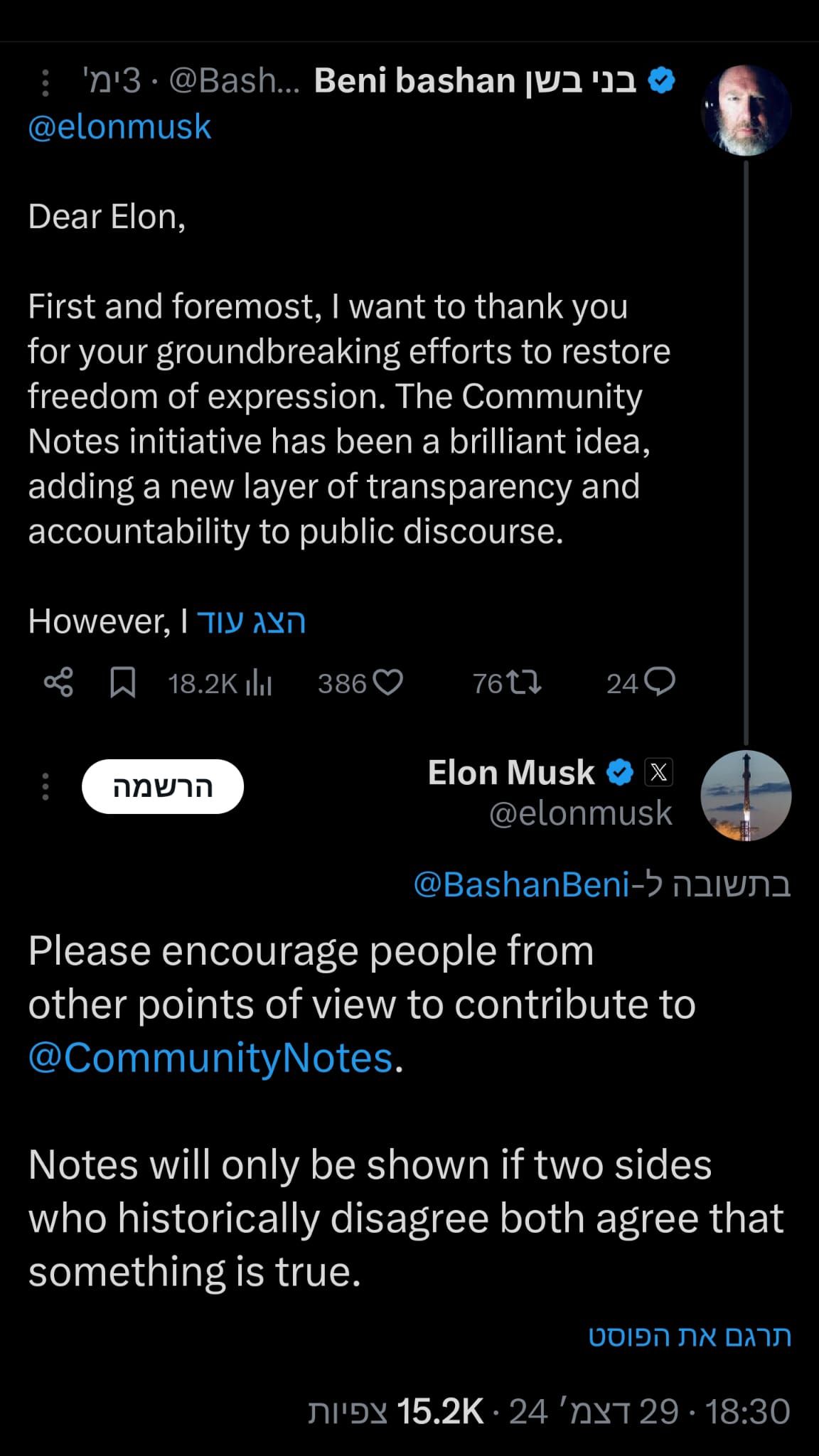Click the share icon on Beni's post
The image size is (819, 1456).
point(58,682)
